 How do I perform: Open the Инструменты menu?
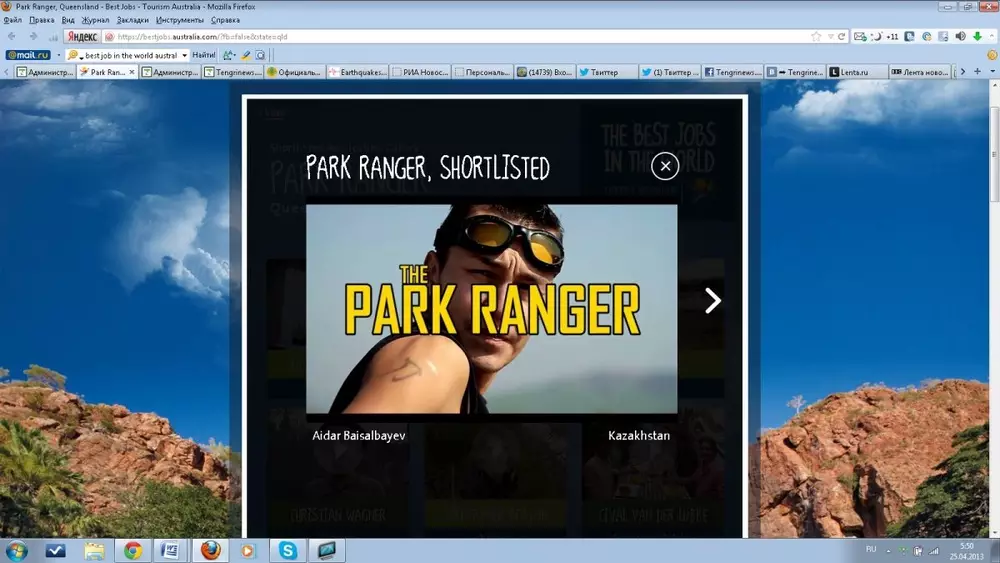click(x=179, y=20)
